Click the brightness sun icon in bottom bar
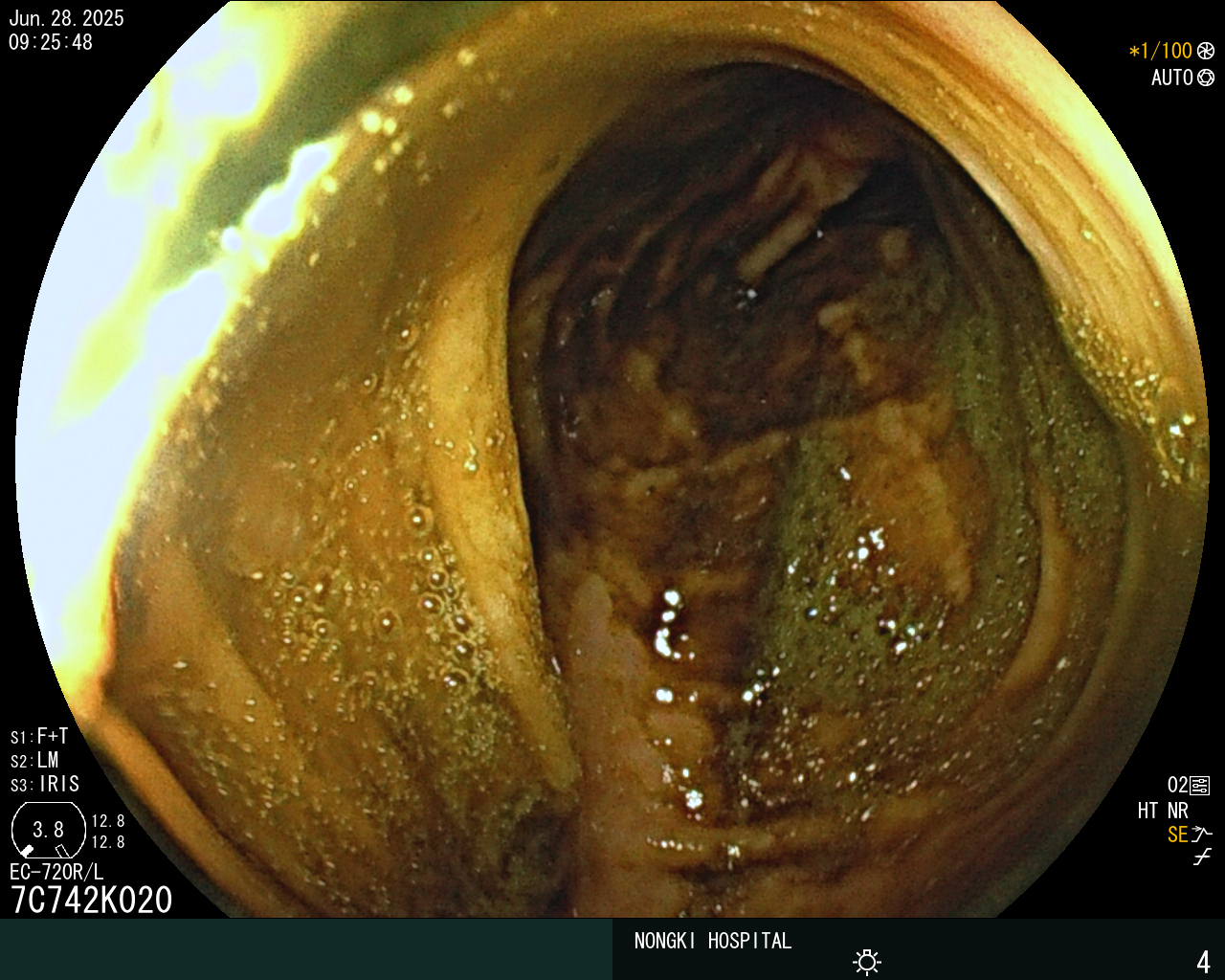The image size is (1225, 980). pyautogui.click(x=867, y=961)
